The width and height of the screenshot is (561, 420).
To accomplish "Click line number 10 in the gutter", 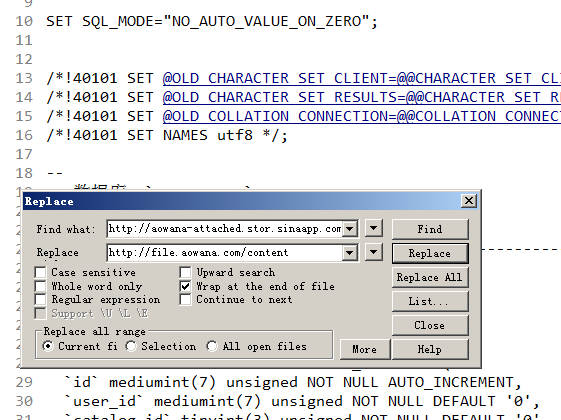I will click(x=24, y=21).
